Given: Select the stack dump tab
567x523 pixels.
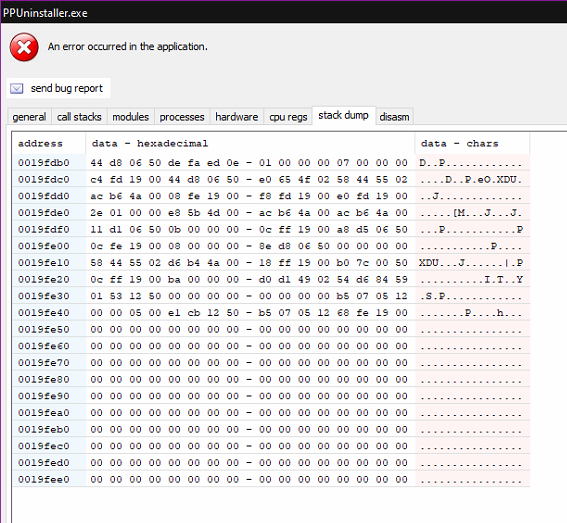Looking at the screenshot, I should point(344,116).
